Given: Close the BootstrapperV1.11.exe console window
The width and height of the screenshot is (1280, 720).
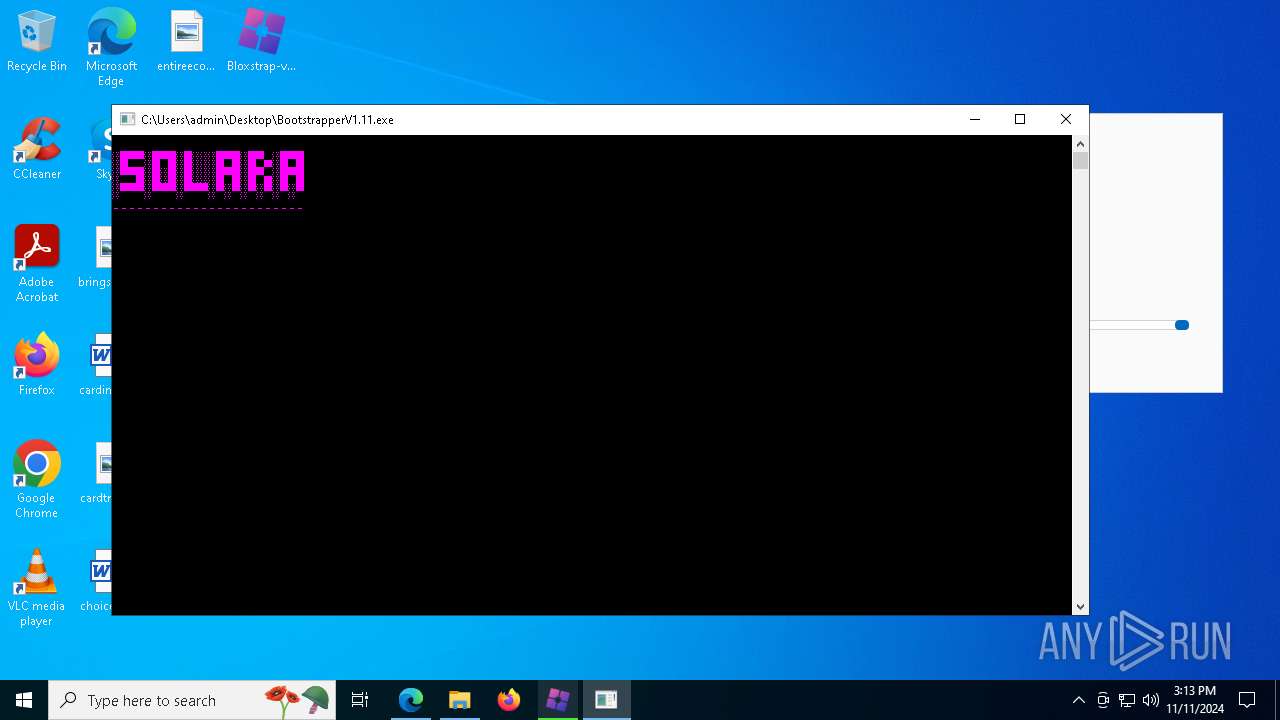Looking at the screenshot, I should (1066, 119).
